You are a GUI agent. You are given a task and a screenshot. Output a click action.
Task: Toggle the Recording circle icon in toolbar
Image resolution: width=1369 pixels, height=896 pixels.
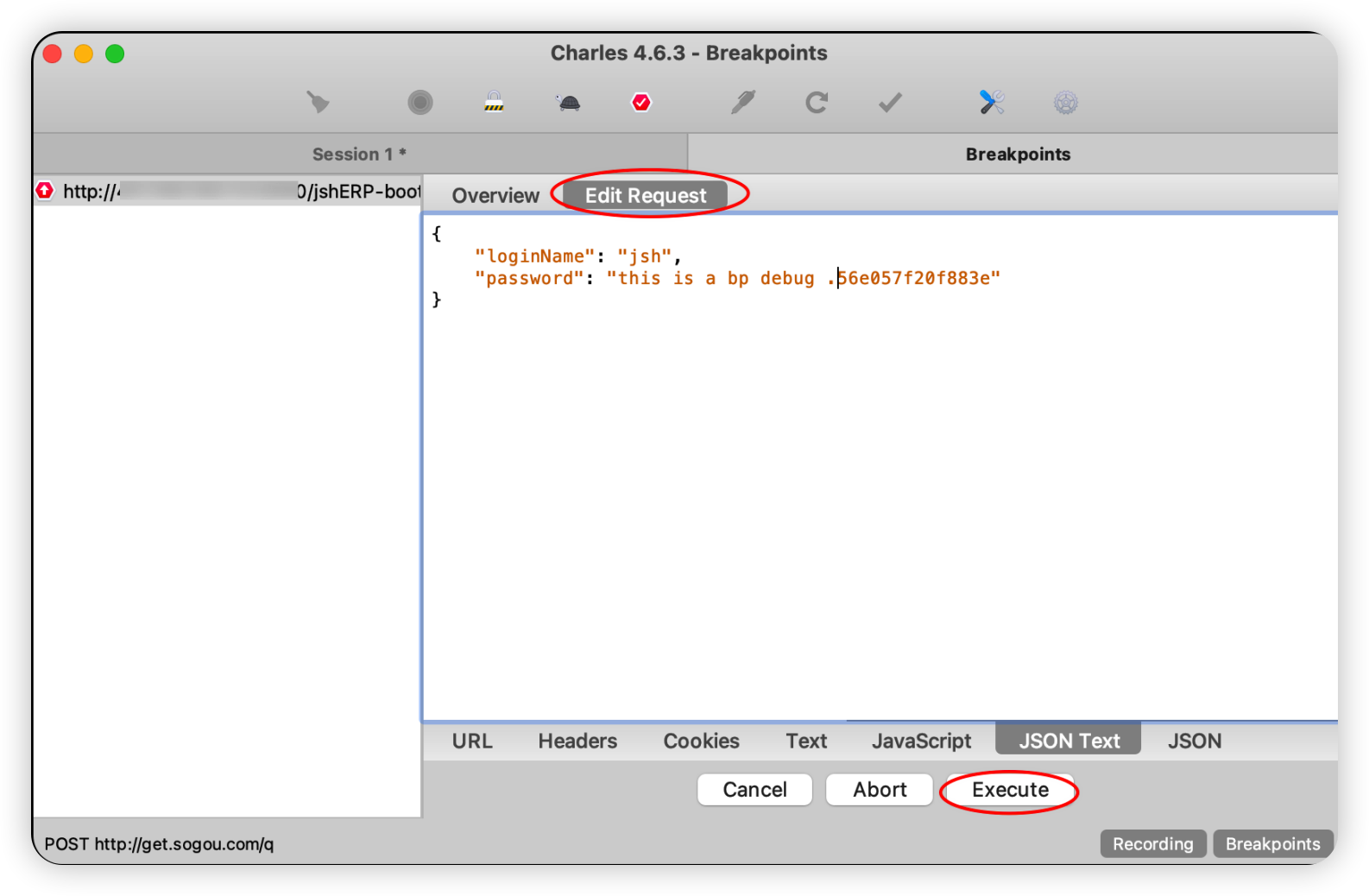pyautogui.click(x=420, y=103)
